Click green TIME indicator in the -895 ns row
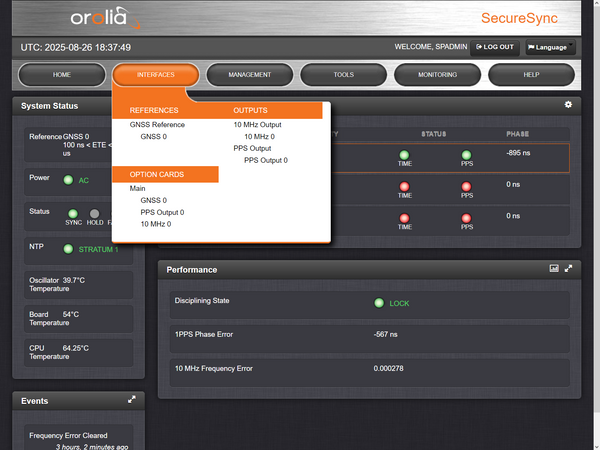The height and width of the screenshot is (450, 600). click(404, 155)
